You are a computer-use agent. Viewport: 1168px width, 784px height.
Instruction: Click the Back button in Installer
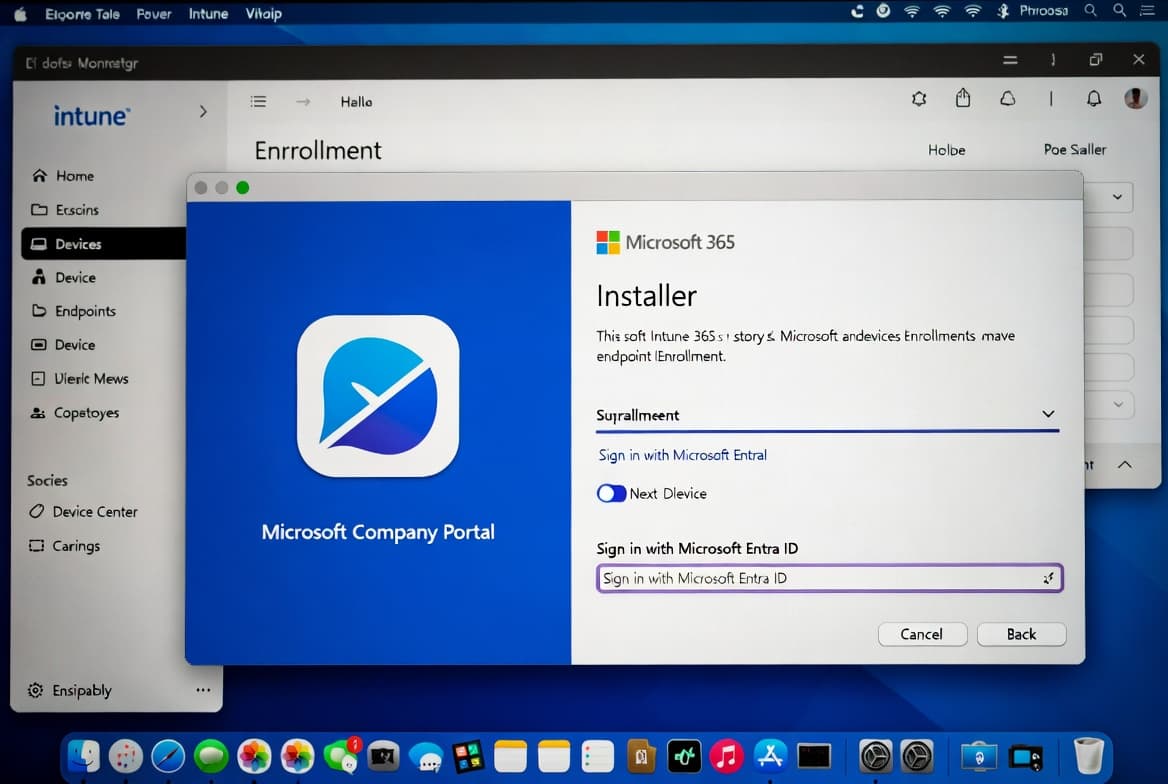tap(1021, 634)
